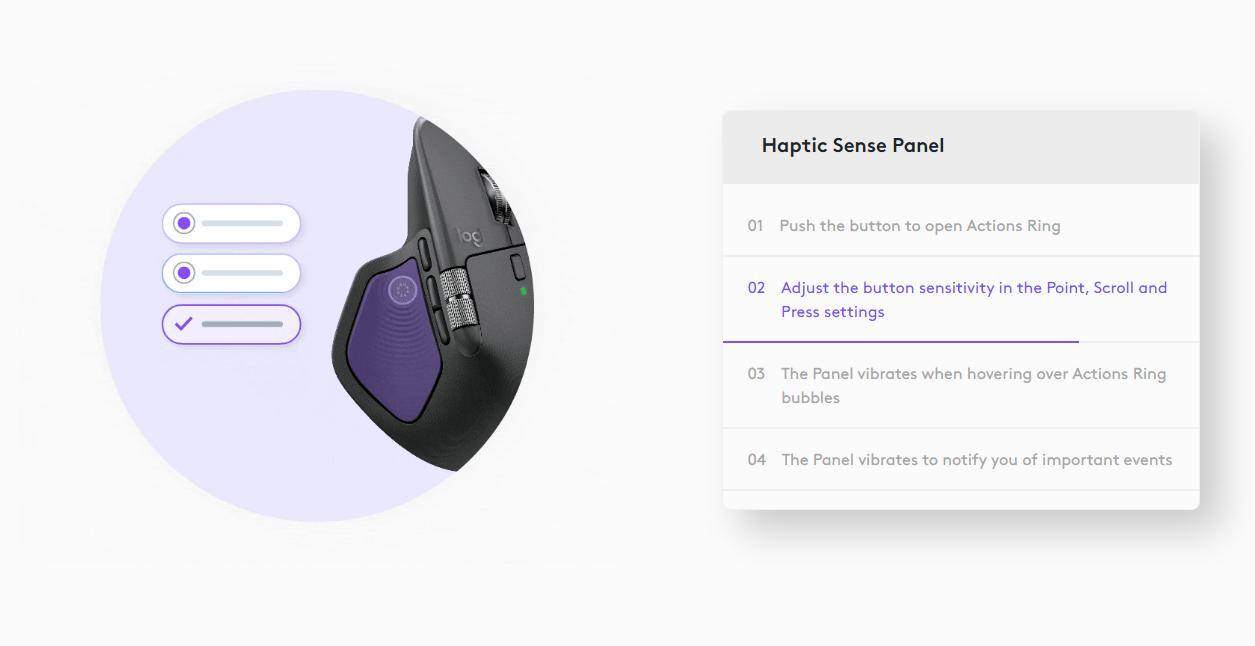Click the green LED indicator on the mouse
This screenshot has width=1255, height=646.
coord(523,291)
